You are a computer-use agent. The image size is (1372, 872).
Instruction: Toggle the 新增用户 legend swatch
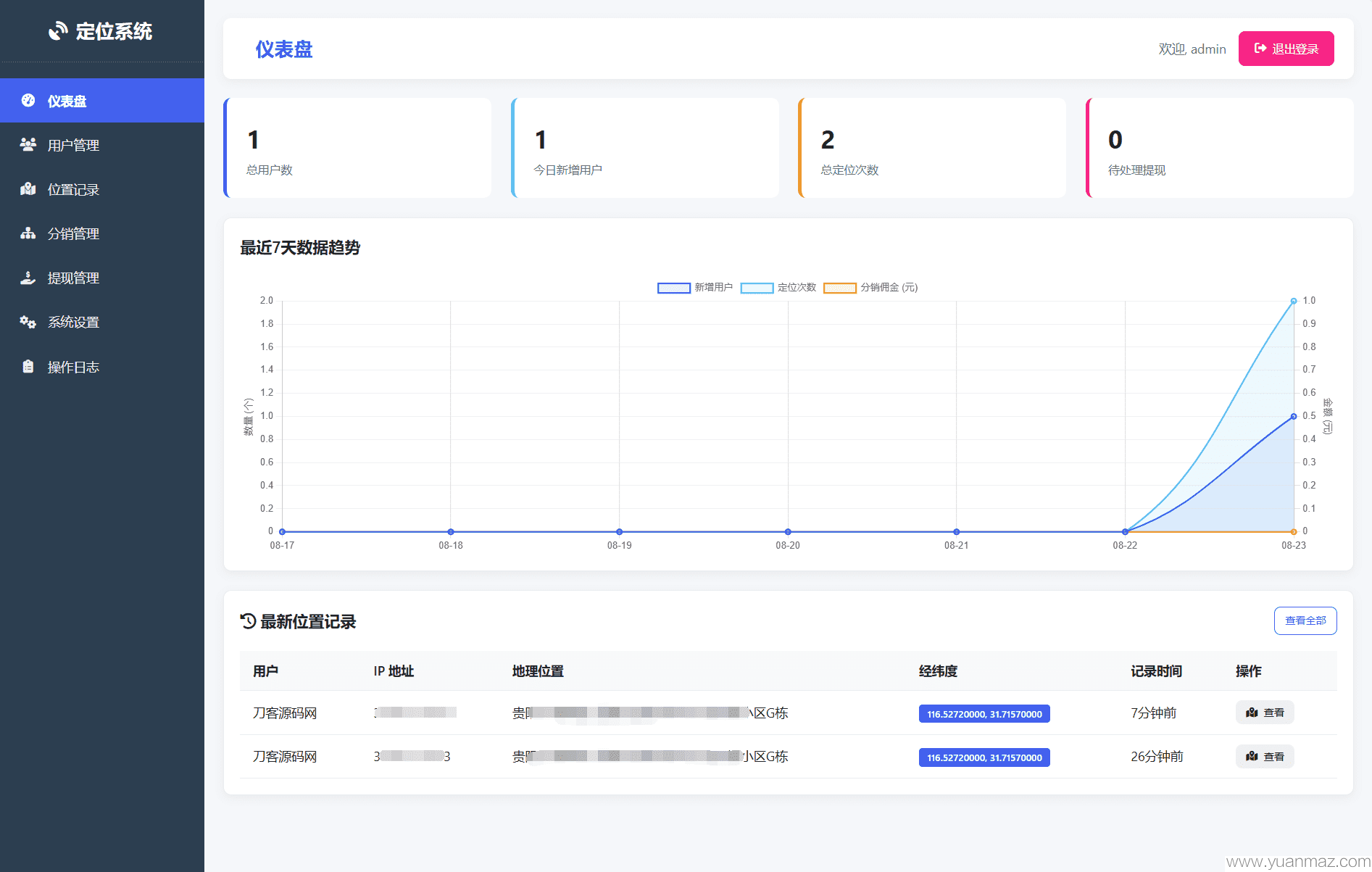(x=673, y=288)
